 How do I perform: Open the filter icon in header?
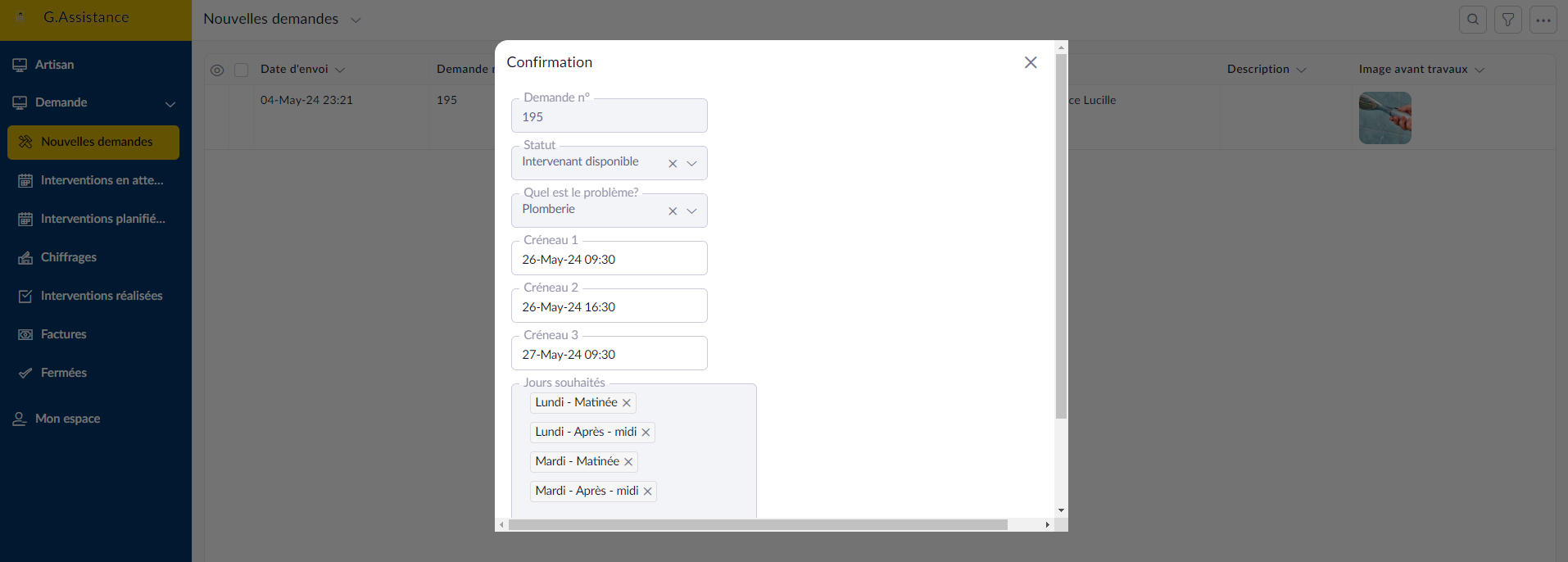click(x=1507, y=20)
